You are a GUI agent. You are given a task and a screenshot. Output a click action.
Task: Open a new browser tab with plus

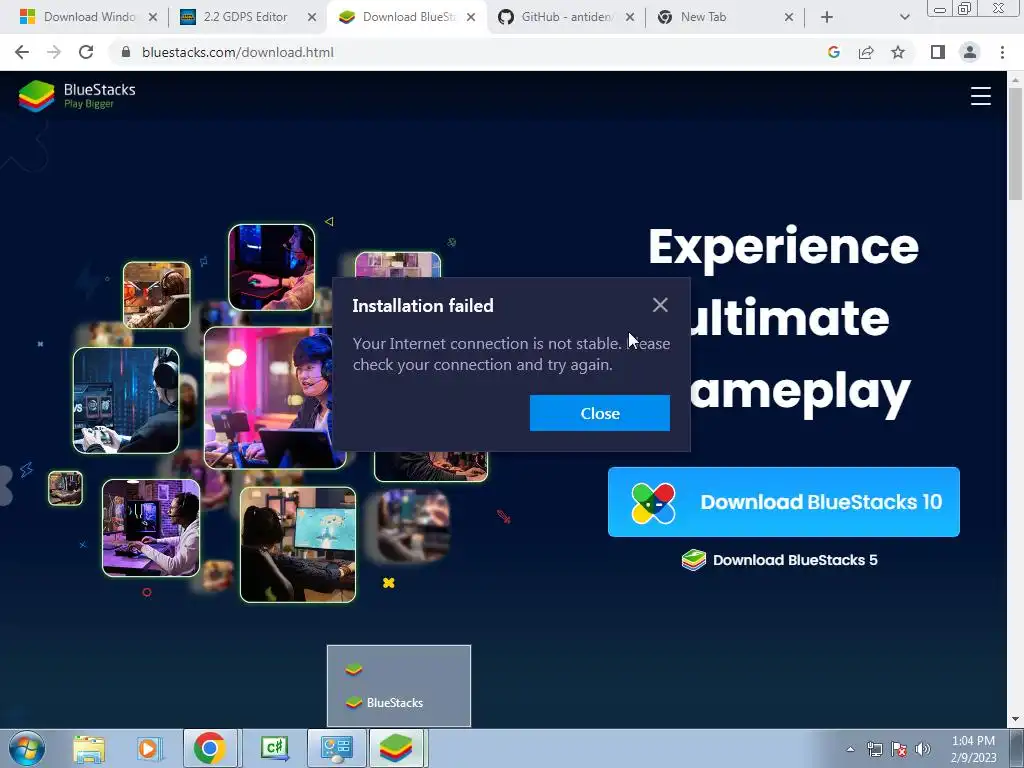pos(827,17)
